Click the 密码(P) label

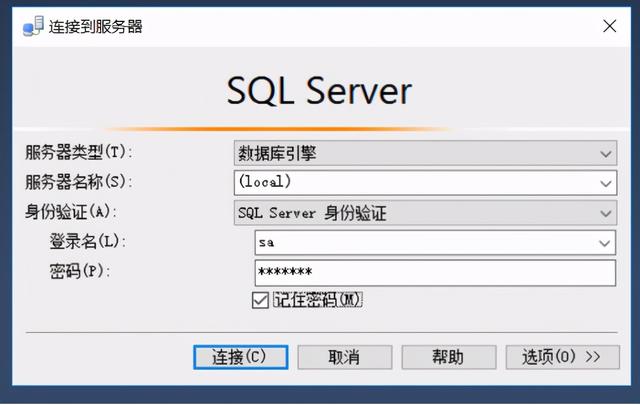click(x=80, y=271)
